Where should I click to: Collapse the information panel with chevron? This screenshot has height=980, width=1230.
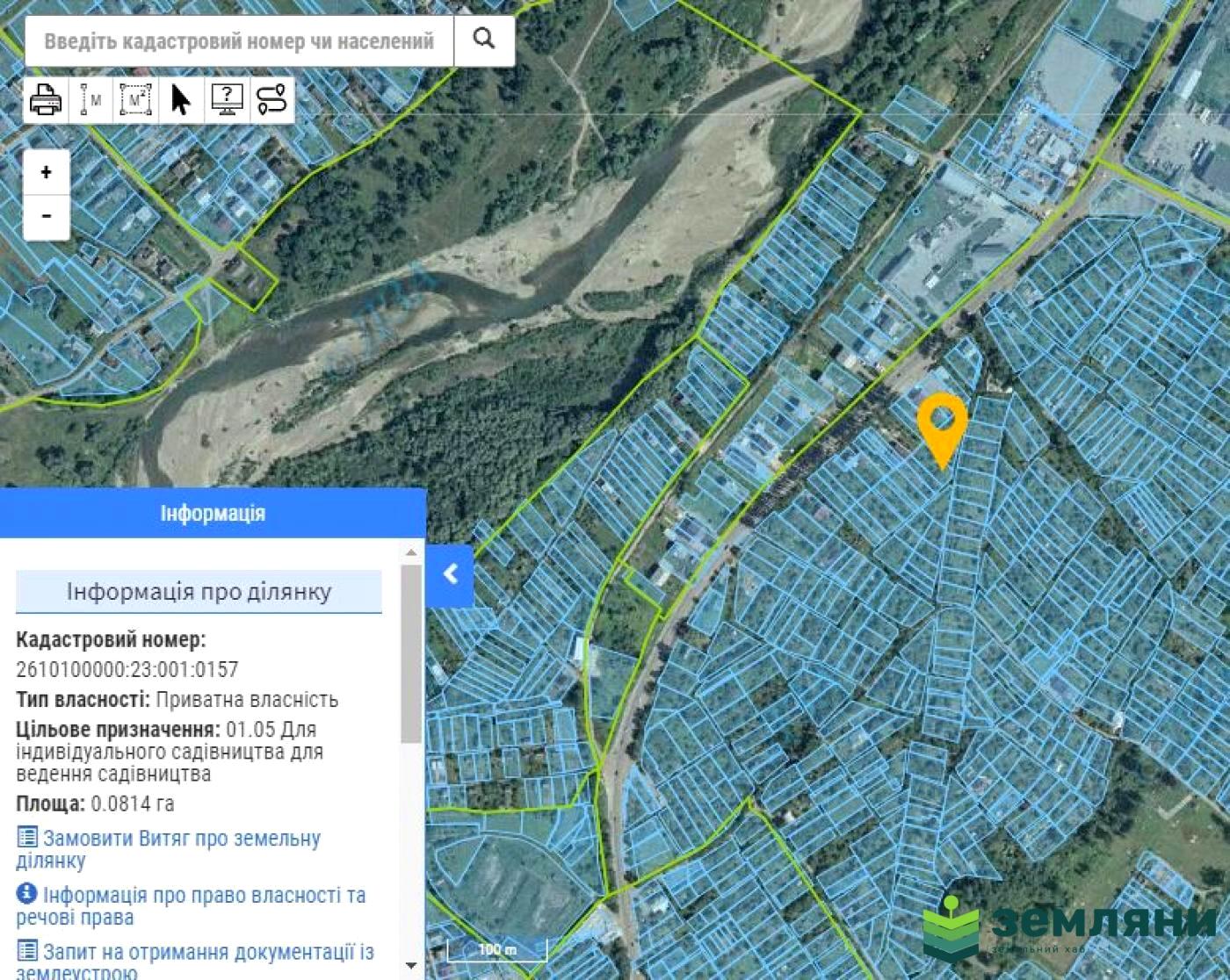point(450,574)
